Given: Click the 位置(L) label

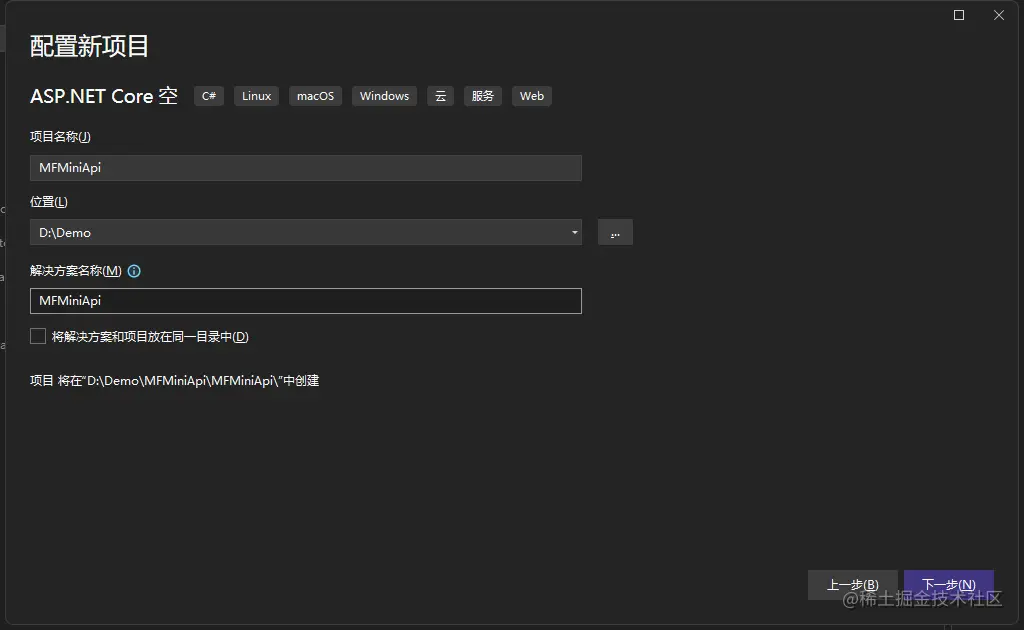Looking at the screenshot, I should (49, 202).
